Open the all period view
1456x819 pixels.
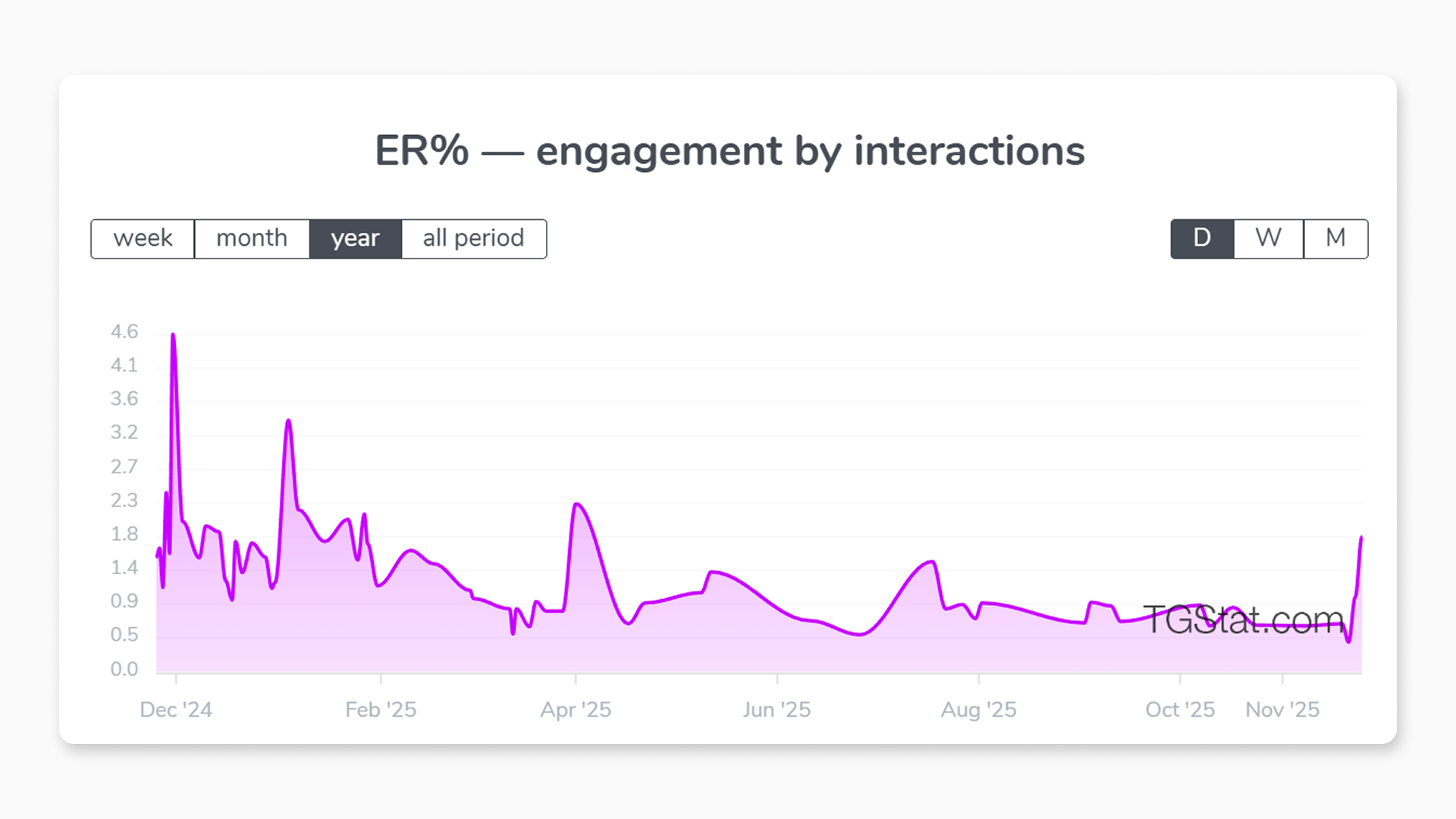472,238
